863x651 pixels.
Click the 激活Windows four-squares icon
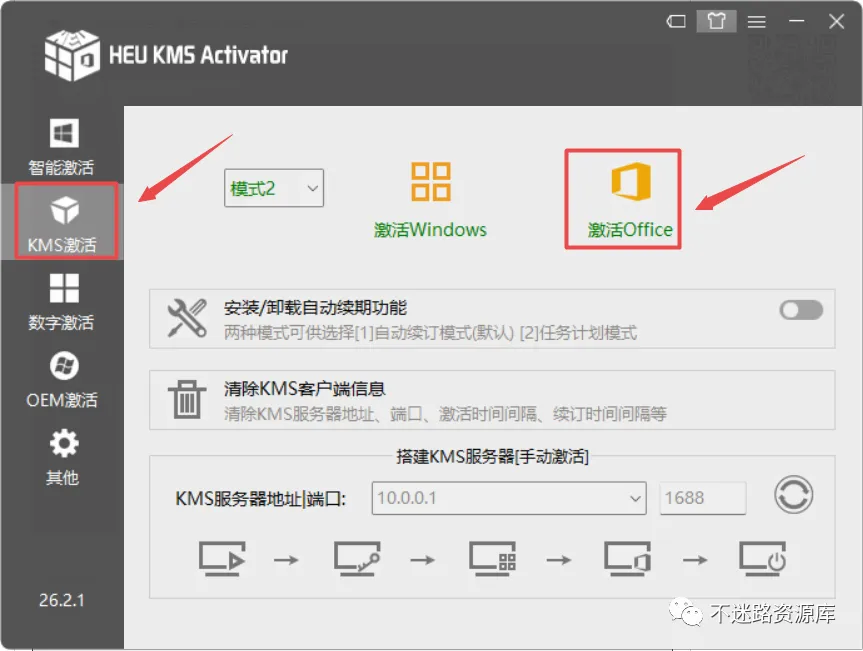[430, 182]
